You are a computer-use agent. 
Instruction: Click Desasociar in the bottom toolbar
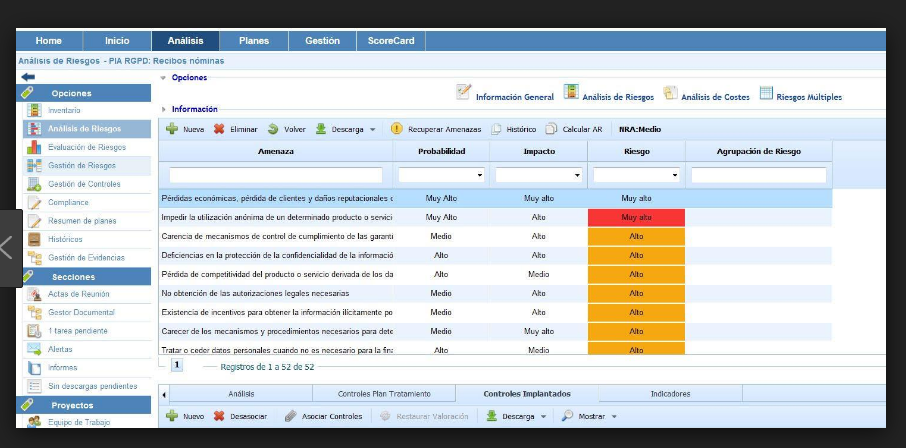pos(240,416)
